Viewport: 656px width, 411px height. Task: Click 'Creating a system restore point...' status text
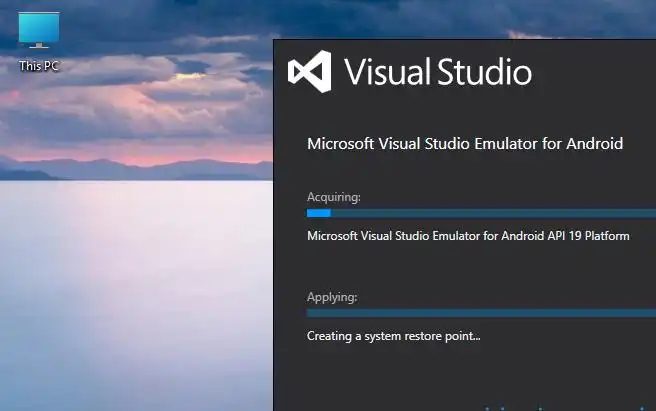coord(394,336)
